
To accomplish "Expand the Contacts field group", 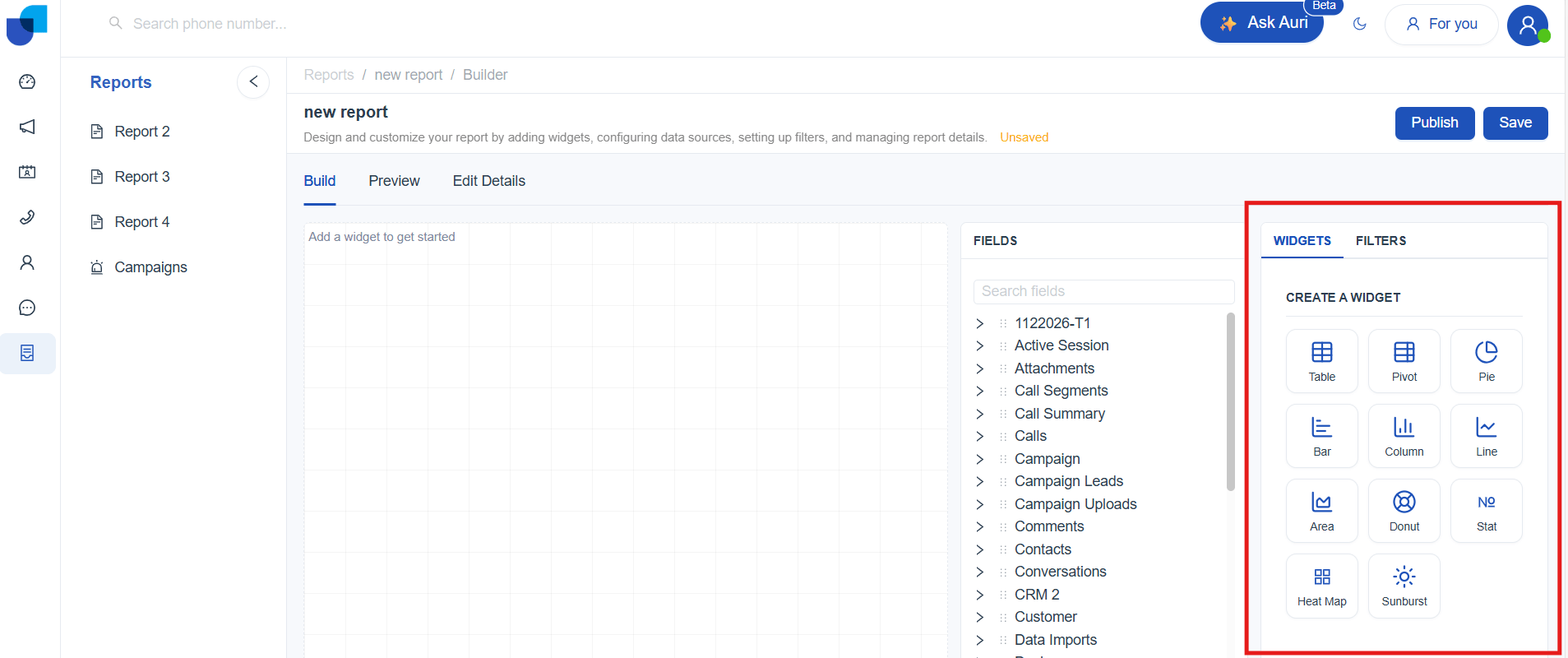I will point(980,549).
